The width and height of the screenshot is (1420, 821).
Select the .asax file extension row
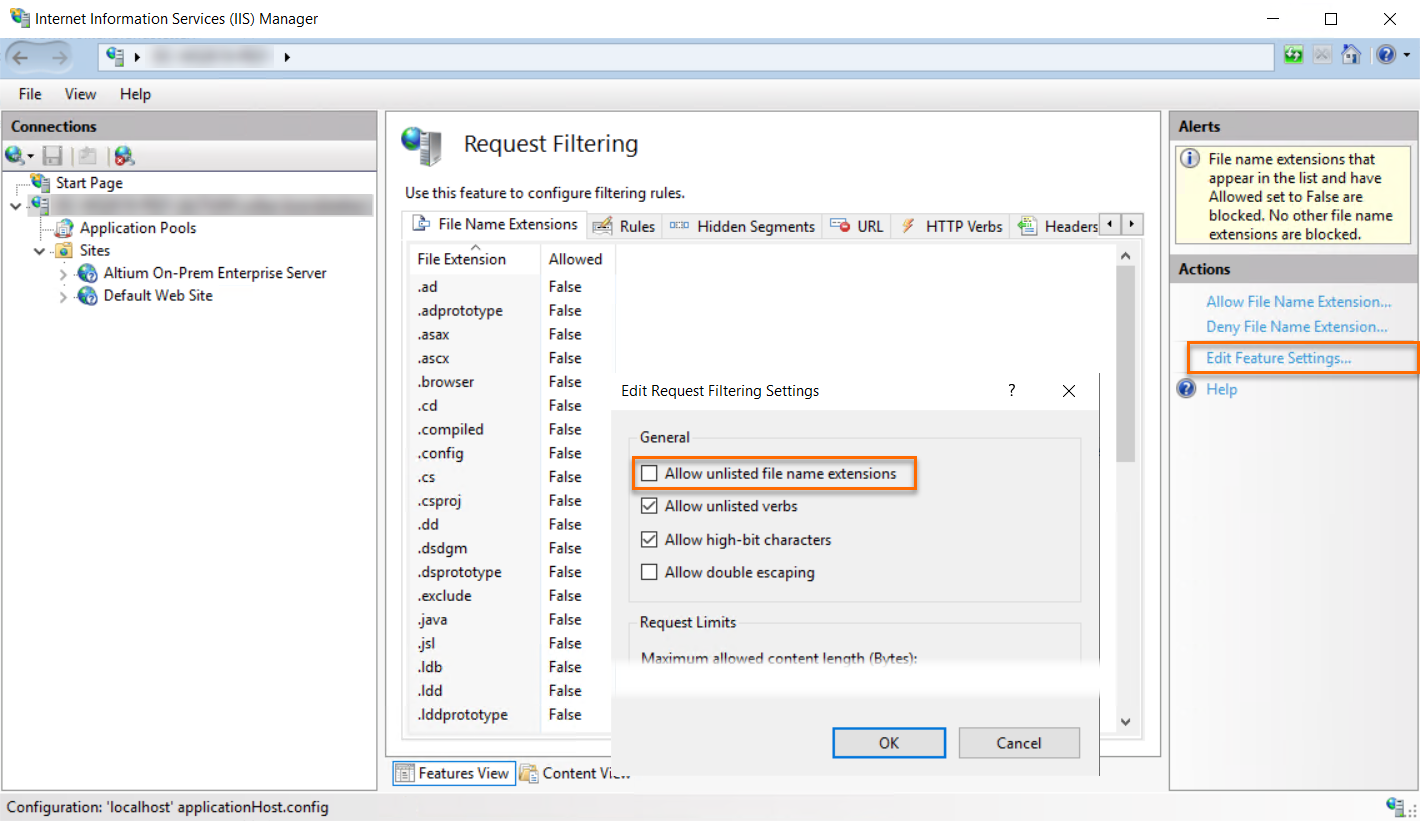511,334
